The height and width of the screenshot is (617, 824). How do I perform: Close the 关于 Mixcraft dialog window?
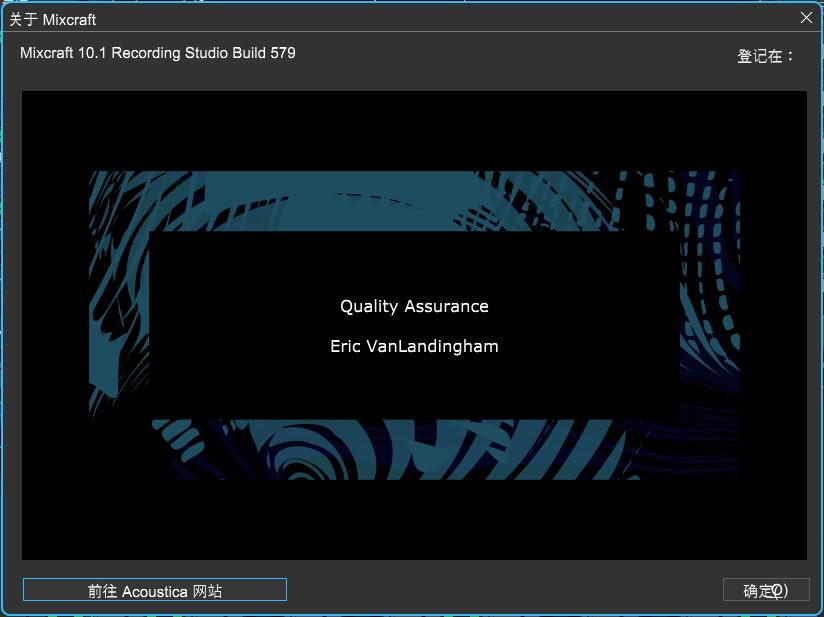(x=806, y=18)
